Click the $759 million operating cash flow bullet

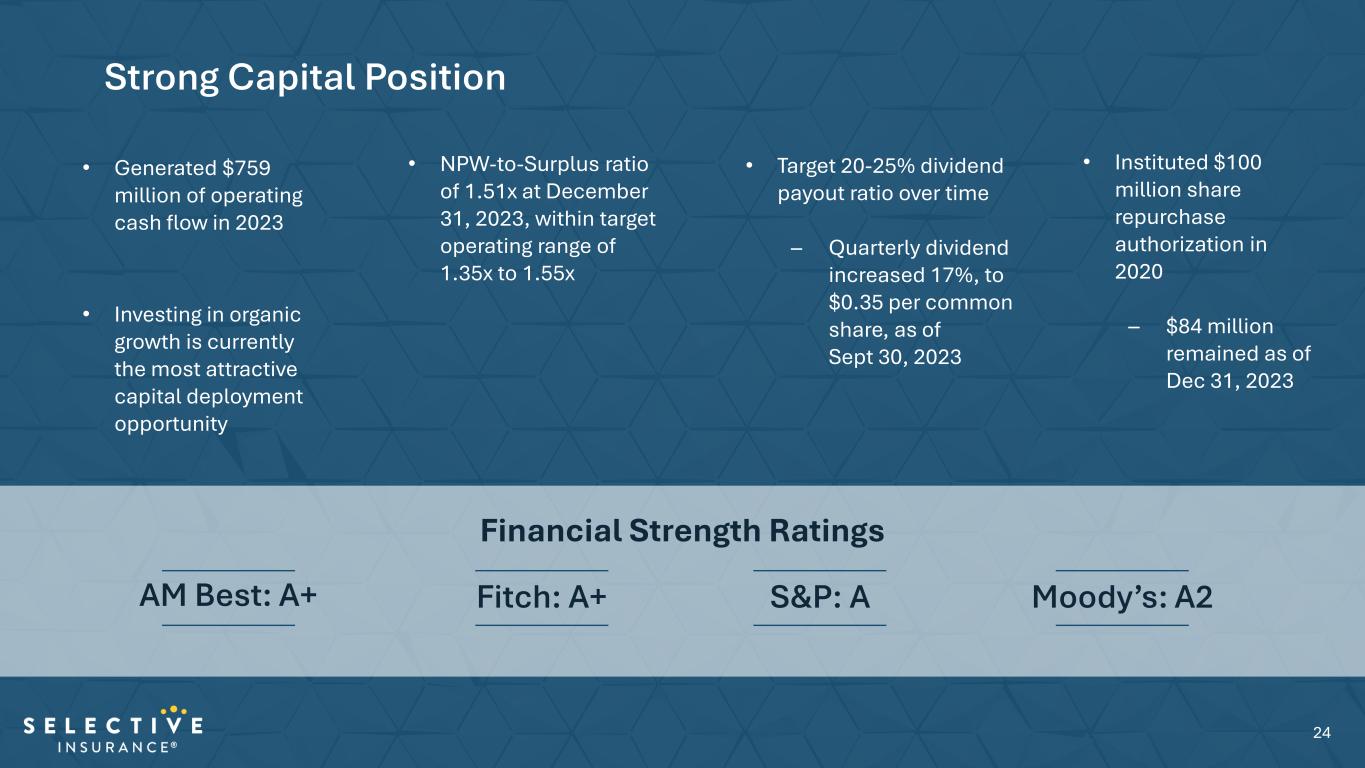[x=208, y=195]
